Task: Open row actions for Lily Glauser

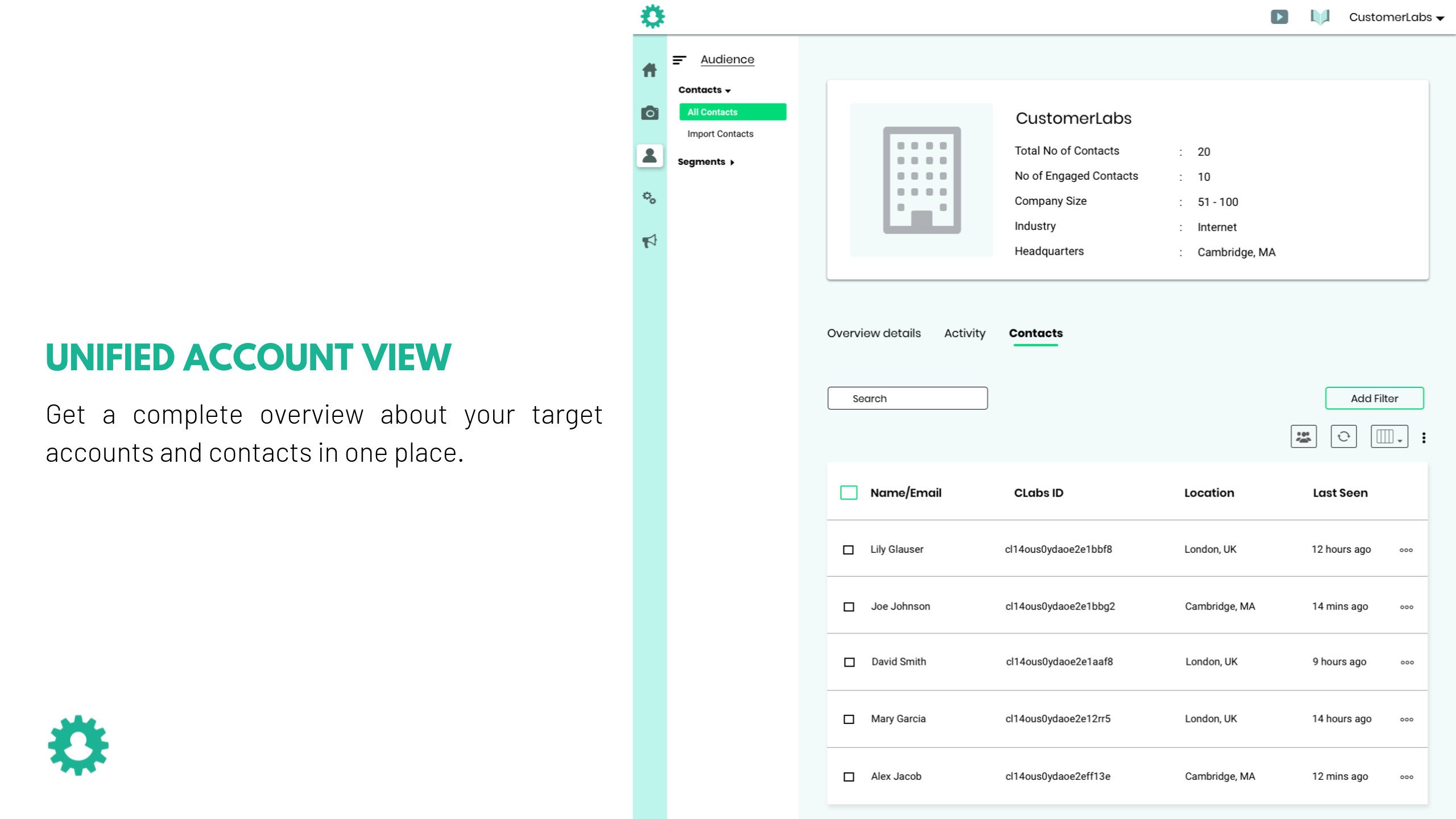Action: [x=1406, y=550]
